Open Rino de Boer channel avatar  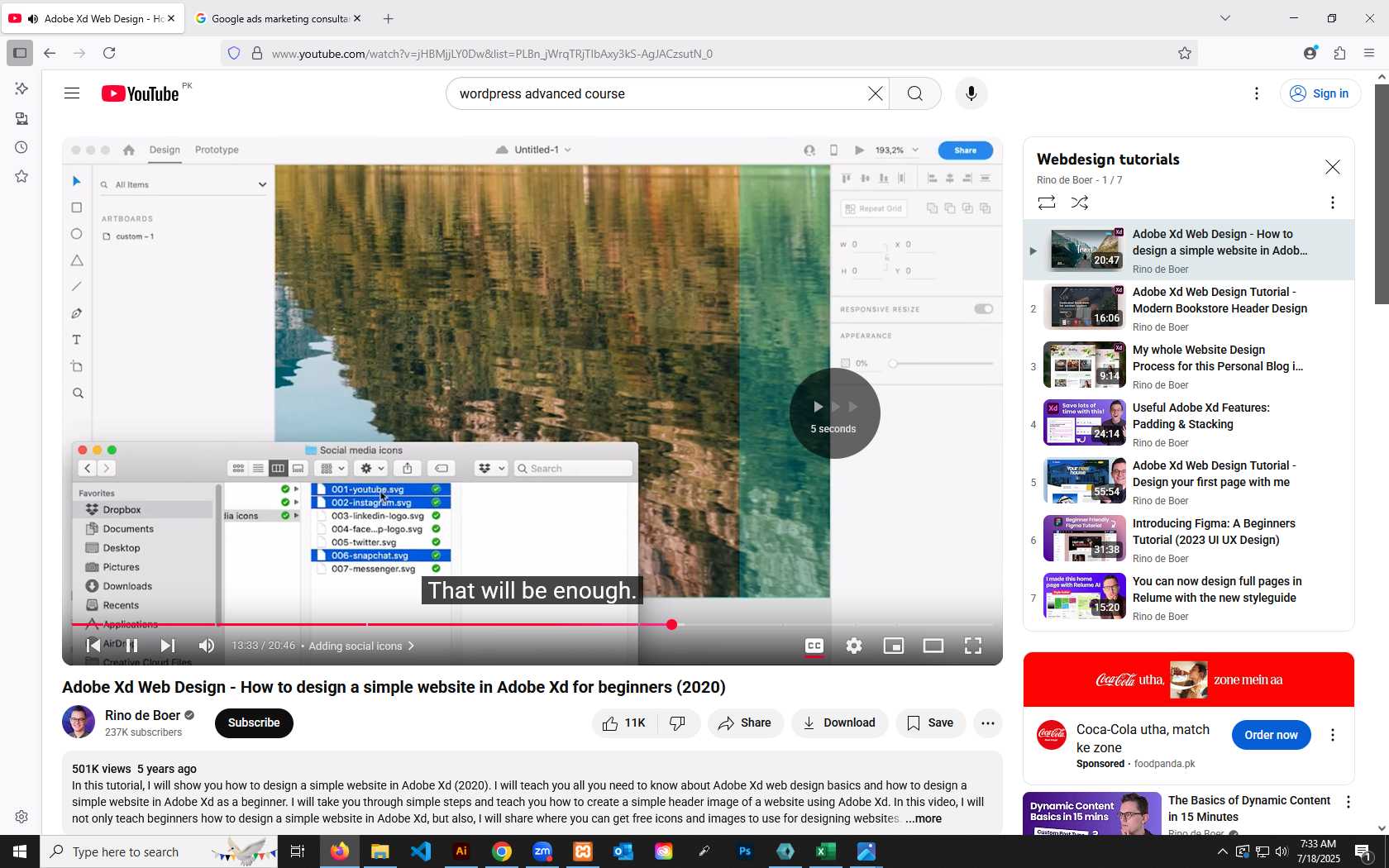(x=79, y=722)
